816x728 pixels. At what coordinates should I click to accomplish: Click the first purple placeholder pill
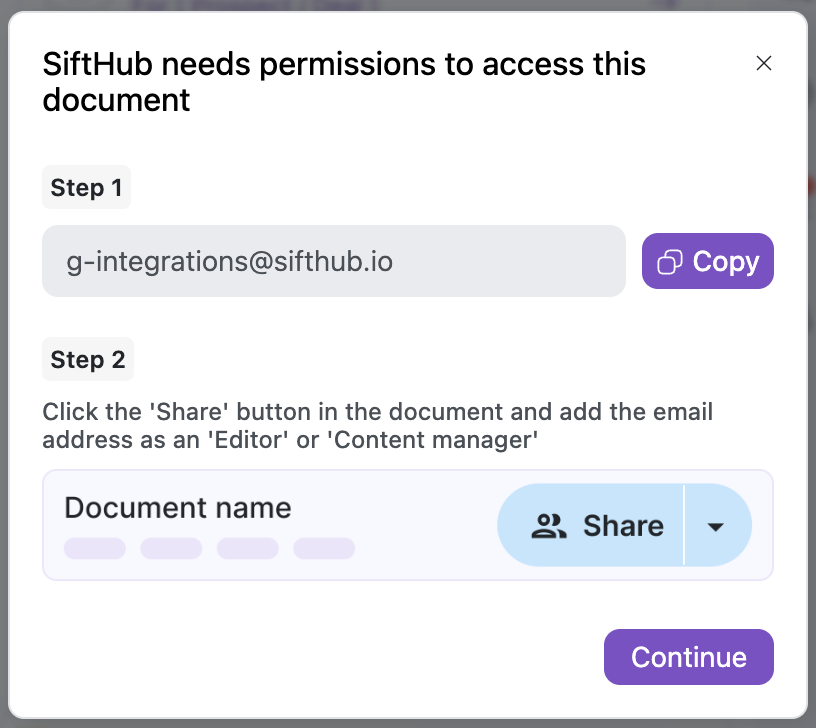coord(95,548)
